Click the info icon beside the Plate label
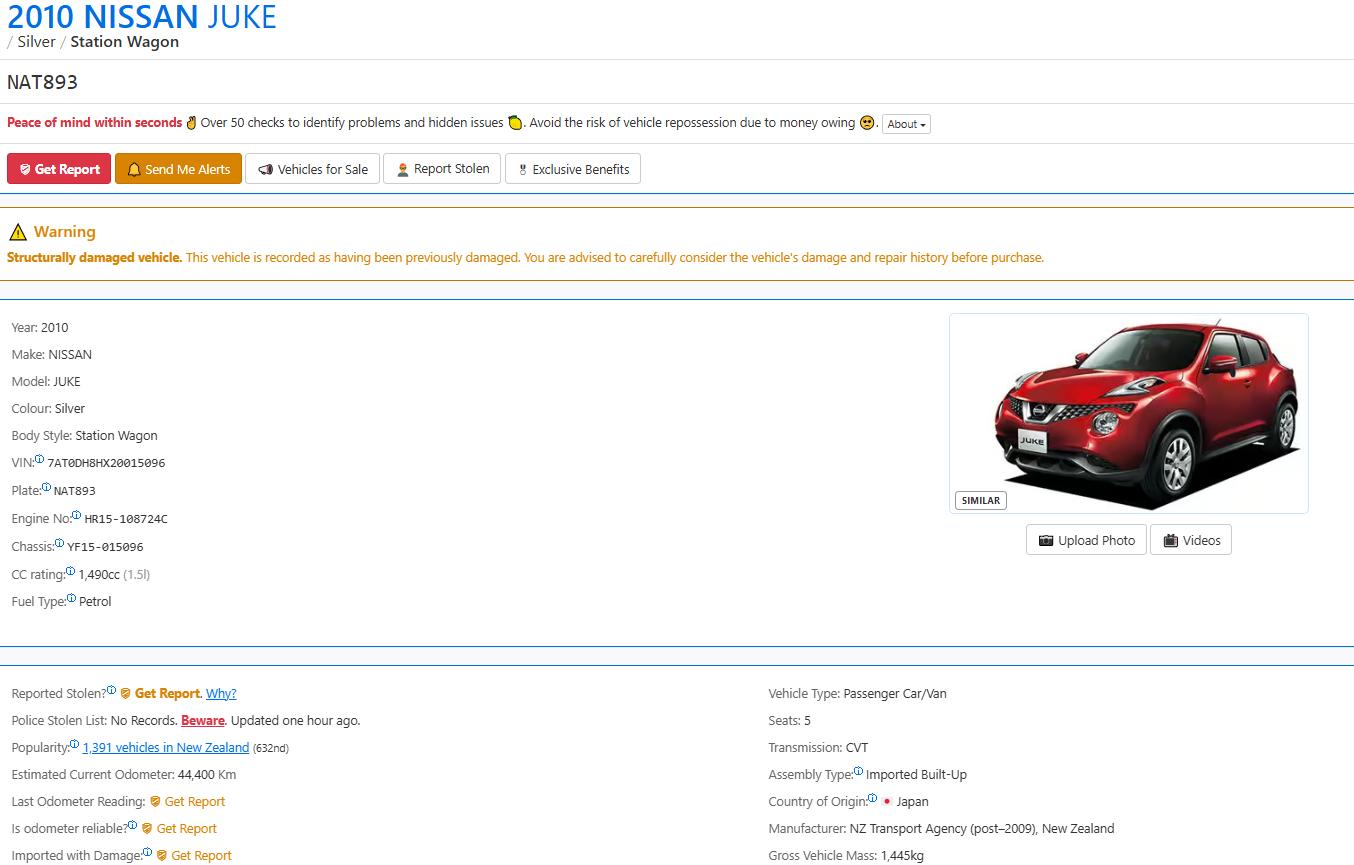Image resolution: width=1354 pixels, height=865 pixels. pyautogui.click(x=46, y=487)
